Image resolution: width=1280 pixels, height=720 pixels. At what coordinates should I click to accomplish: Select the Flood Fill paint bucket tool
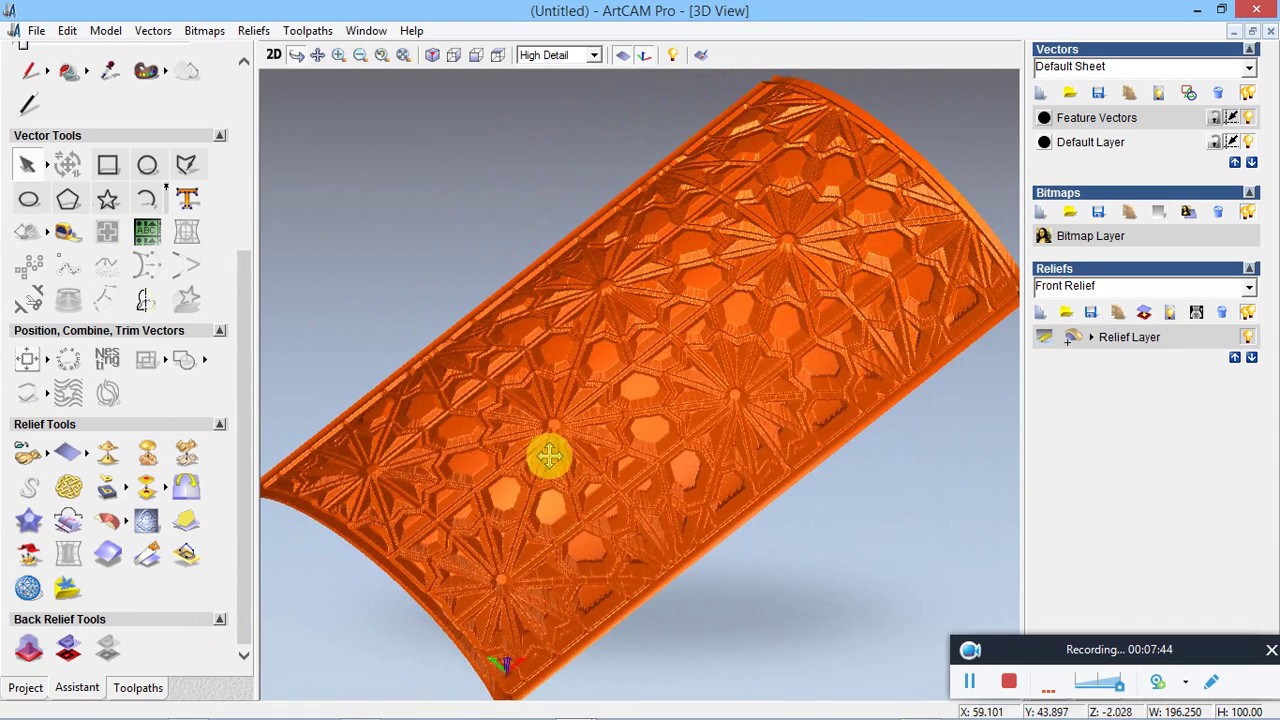click(68, 71)
